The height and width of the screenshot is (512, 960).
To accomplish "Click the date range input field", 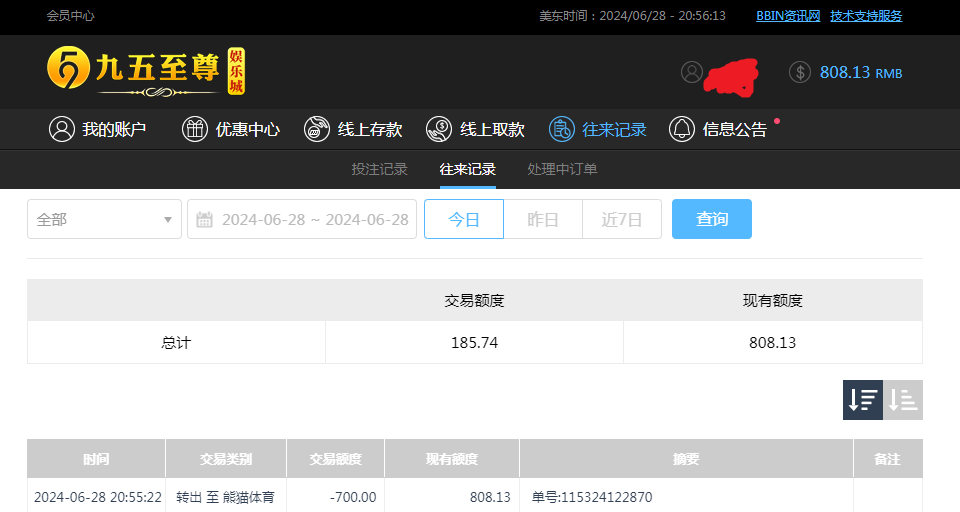I will pyautogui.click(x=315, y=219).
